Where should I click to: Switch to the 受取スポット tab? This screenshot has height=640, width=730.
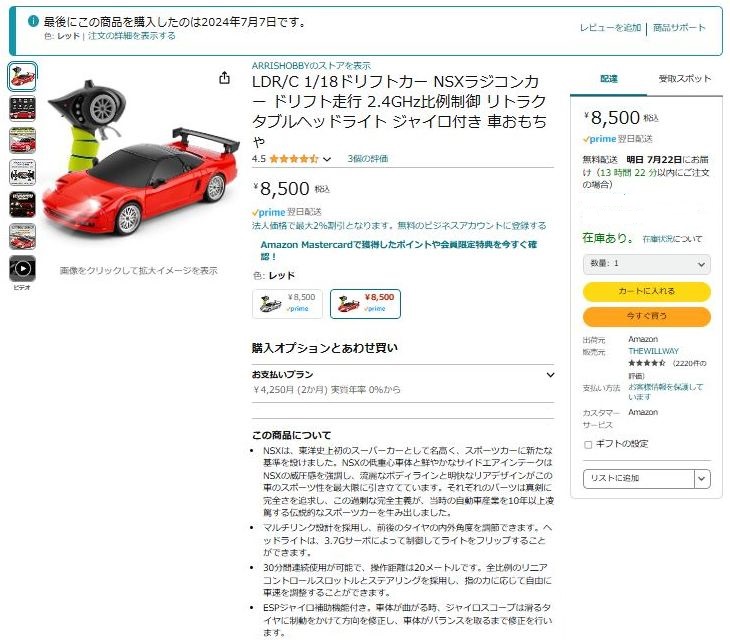684,79
